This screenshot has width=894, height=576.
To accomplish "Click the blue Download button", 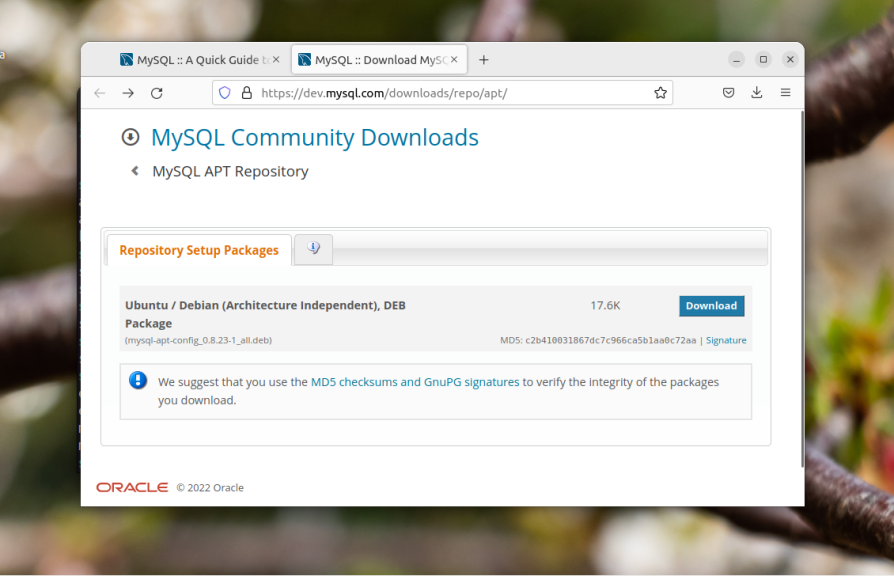I will pyautogui.click(x=711, y=306).
